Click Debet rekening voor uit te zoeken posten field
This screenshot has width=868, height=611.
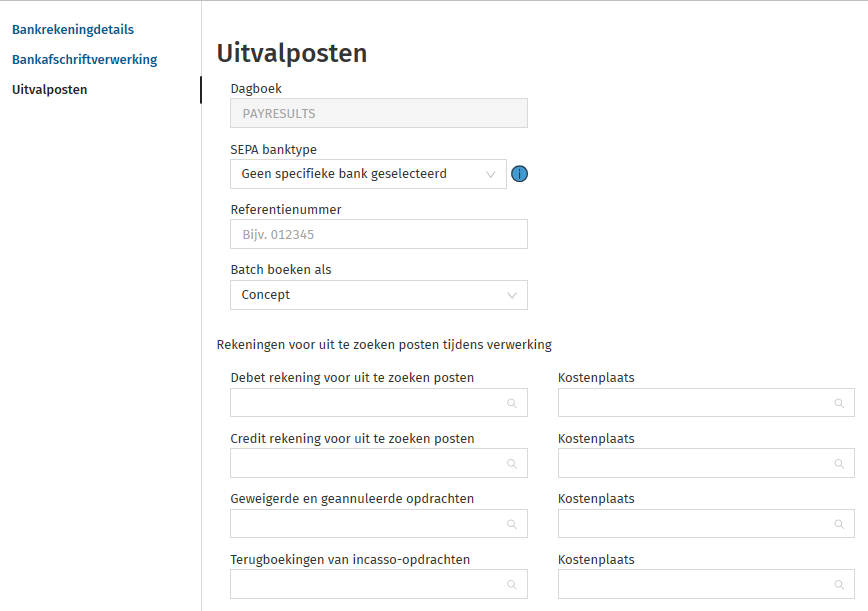point(365,403)
